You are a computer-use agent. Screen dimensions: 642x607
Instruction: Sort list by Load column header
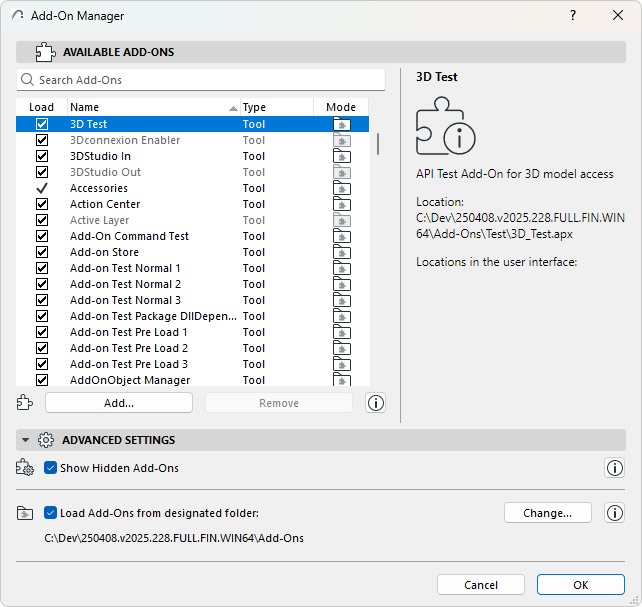click(41, 107)
